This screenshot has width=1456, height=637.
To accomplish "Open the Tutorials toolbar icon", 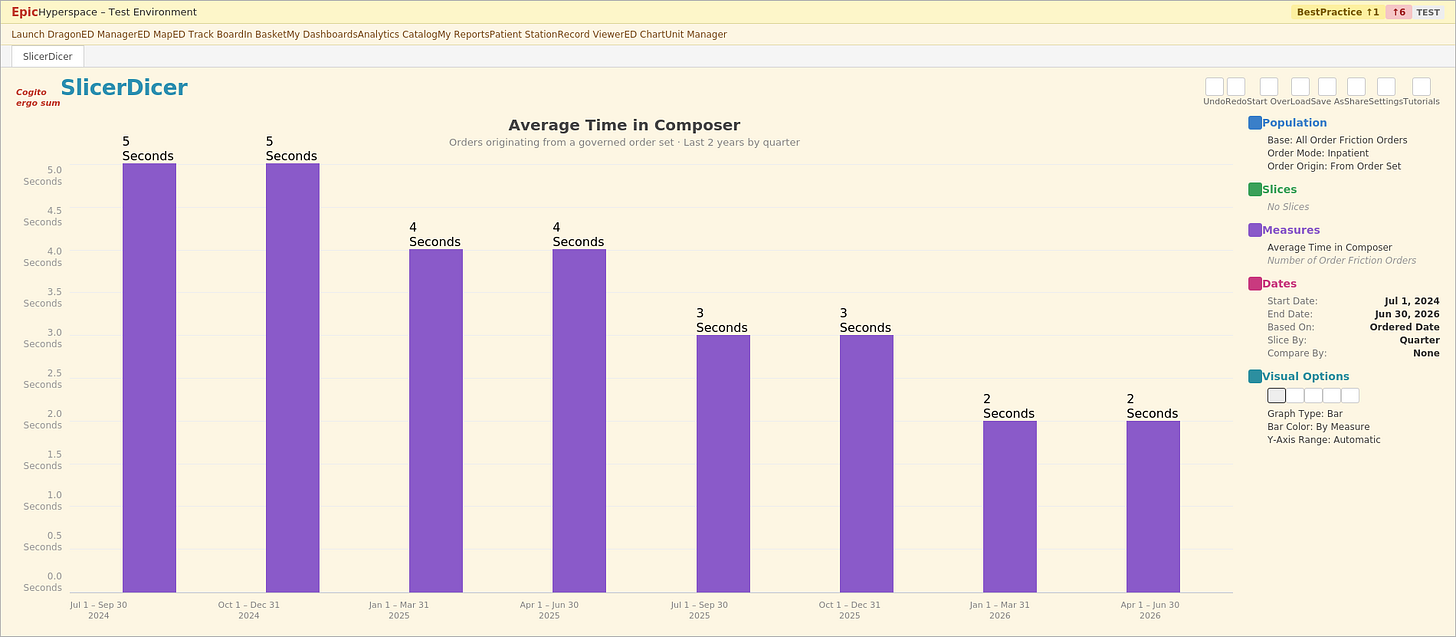I will 1421,87.
